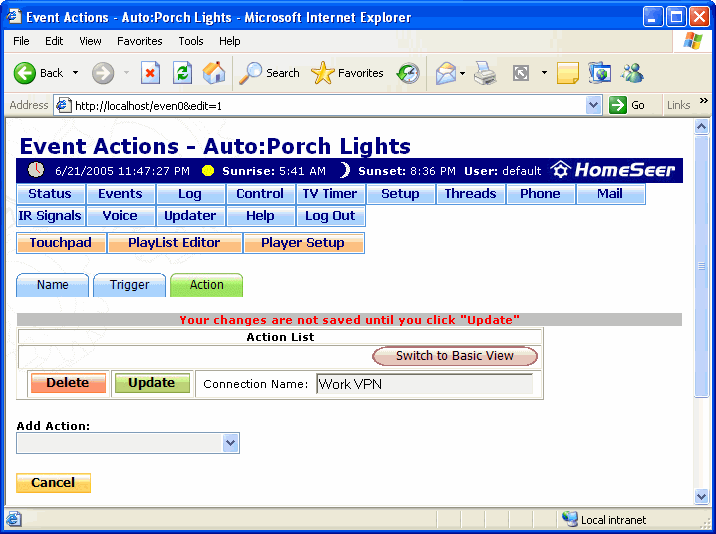
Task: Open the Touchpad page
Action: point(61,243)
